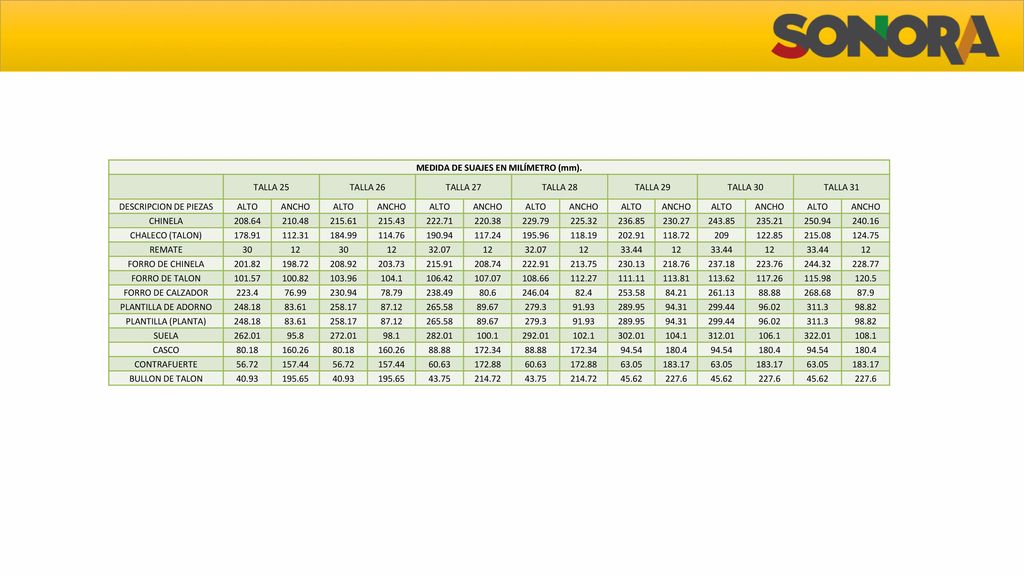
Task: Select the 'CASCO' row label
Action: tap(166, 350)
